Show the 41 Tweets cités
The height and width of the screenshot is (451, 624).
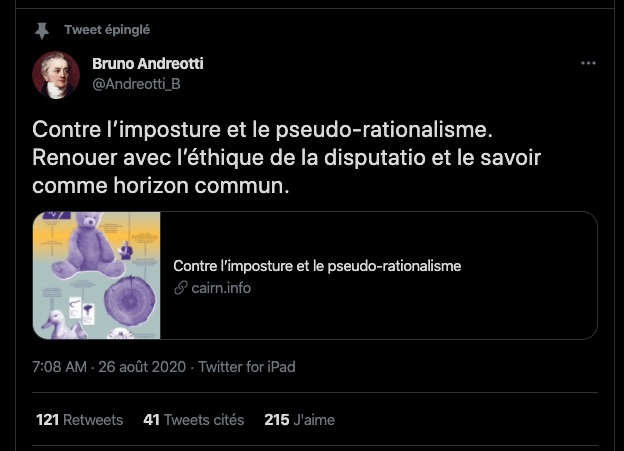[x=192, y=420]
